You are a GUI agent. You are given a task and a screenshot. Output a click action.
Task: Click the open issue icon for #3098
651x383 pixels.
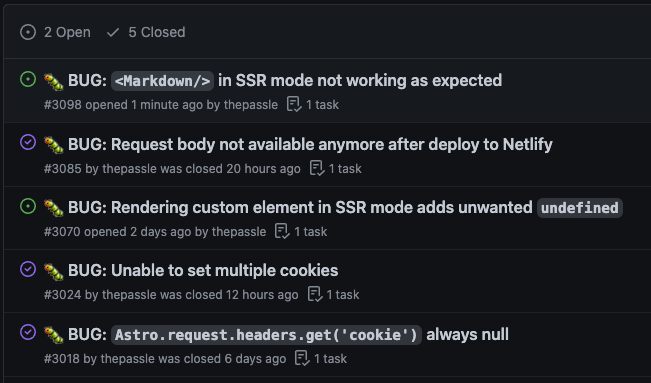tap(28, 79)
